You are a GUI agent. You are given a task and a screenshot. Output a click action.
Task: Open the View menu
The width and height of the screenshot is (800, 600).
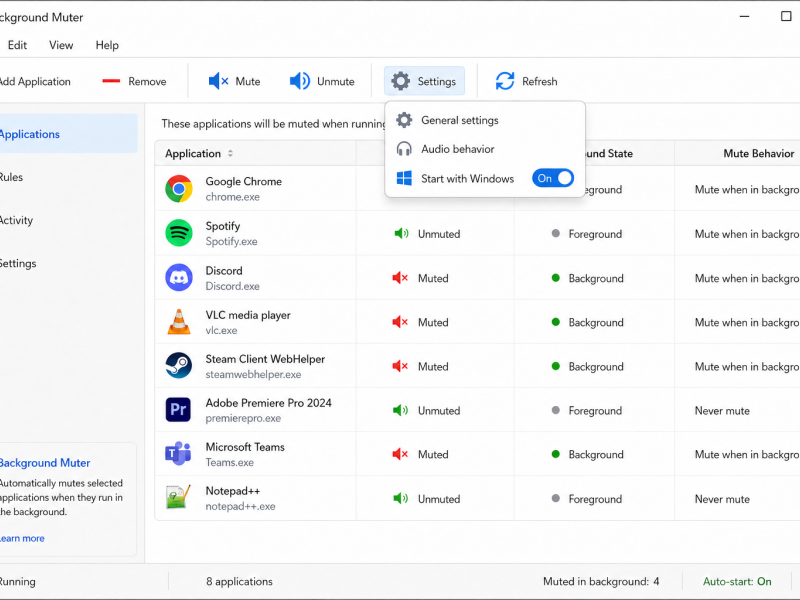[61, 45]
